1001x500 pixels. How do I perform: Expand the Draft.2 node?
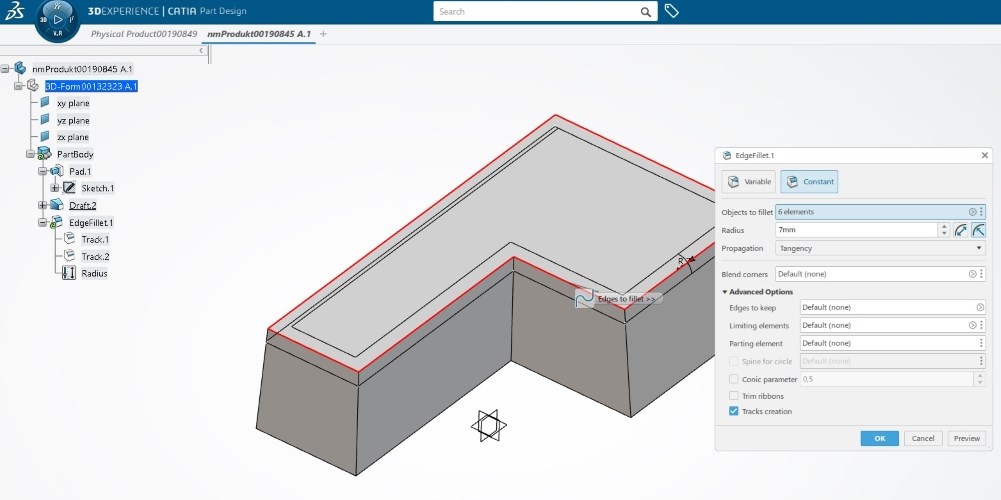pyautogui.click(x=42, y=205)
